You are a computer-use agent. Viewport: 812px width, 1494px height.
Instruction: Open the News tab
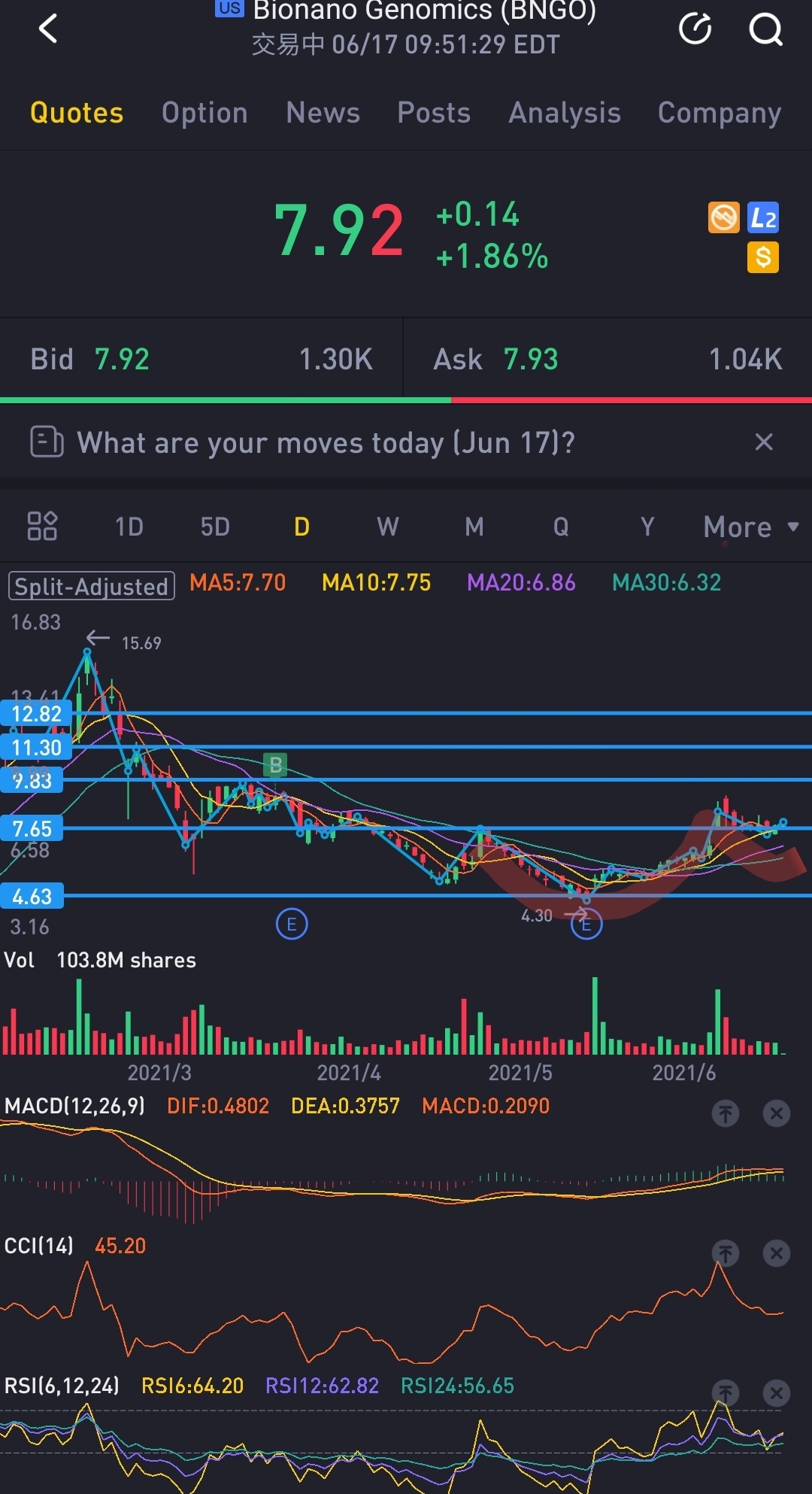(x=323, y=113)
